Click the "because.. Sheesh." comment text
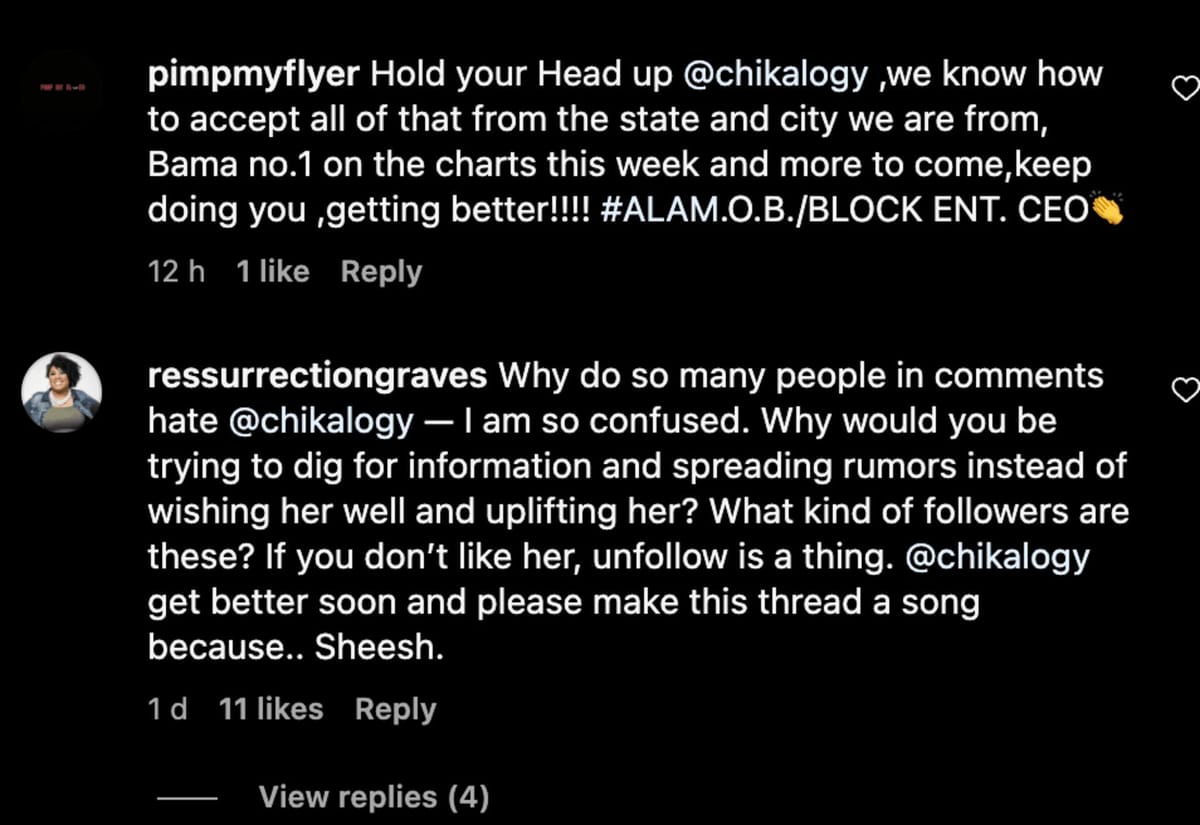Viewport: 1200px width, 825px height. pyautogui.click(x=295, y=648)
